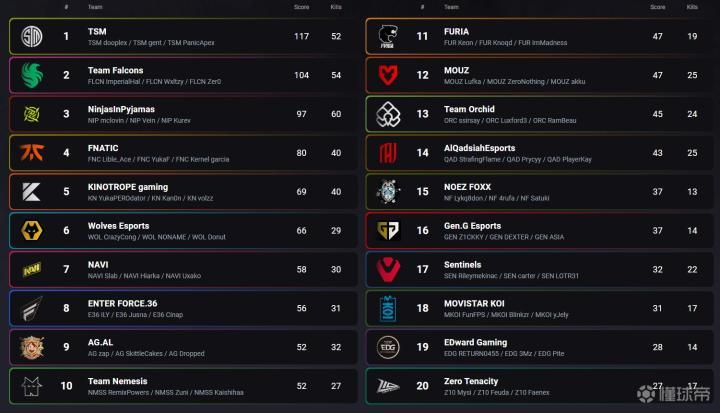Click the orange FNATIC logo
The height and width of the screenshot is (413, 720).
pos(32,153)
